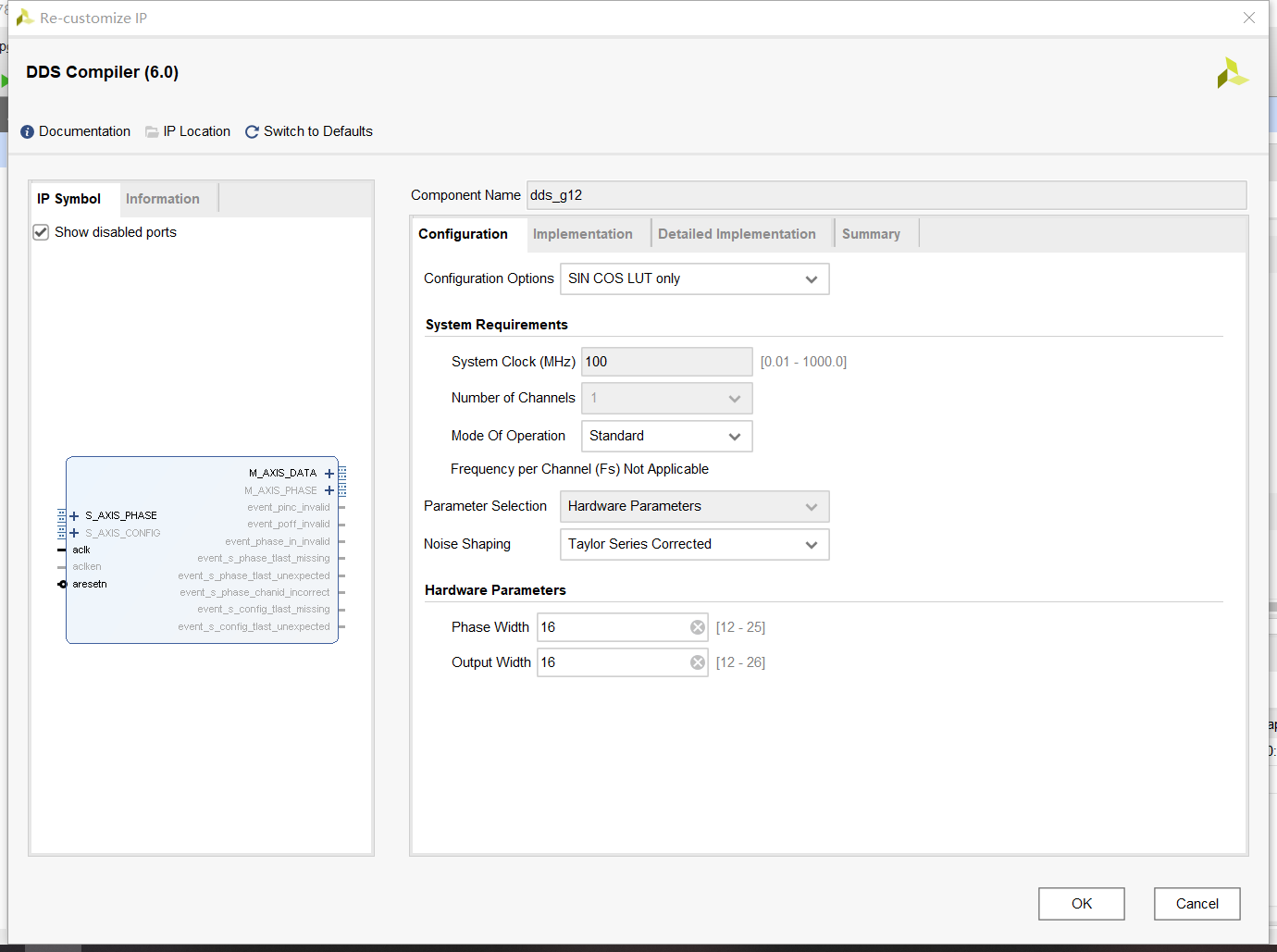
Task: Open the Documentation link
Action: tap(85, 131)
